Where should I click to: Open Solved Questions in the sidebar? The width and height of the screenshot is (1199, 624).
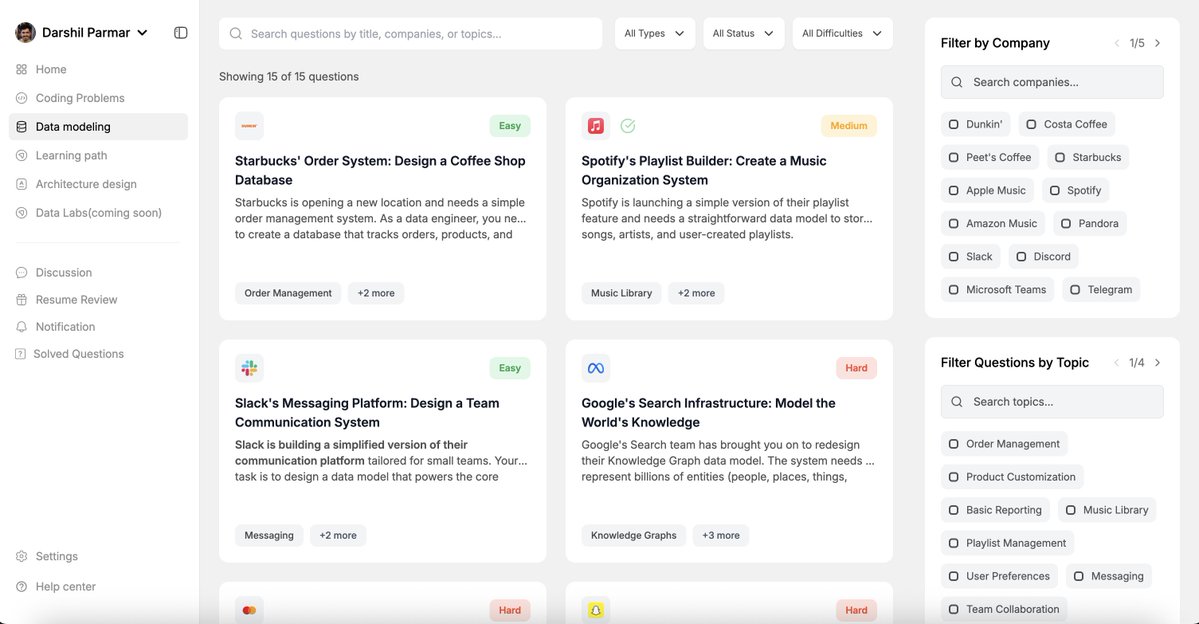pyautogui.click(x=98, y=354)
